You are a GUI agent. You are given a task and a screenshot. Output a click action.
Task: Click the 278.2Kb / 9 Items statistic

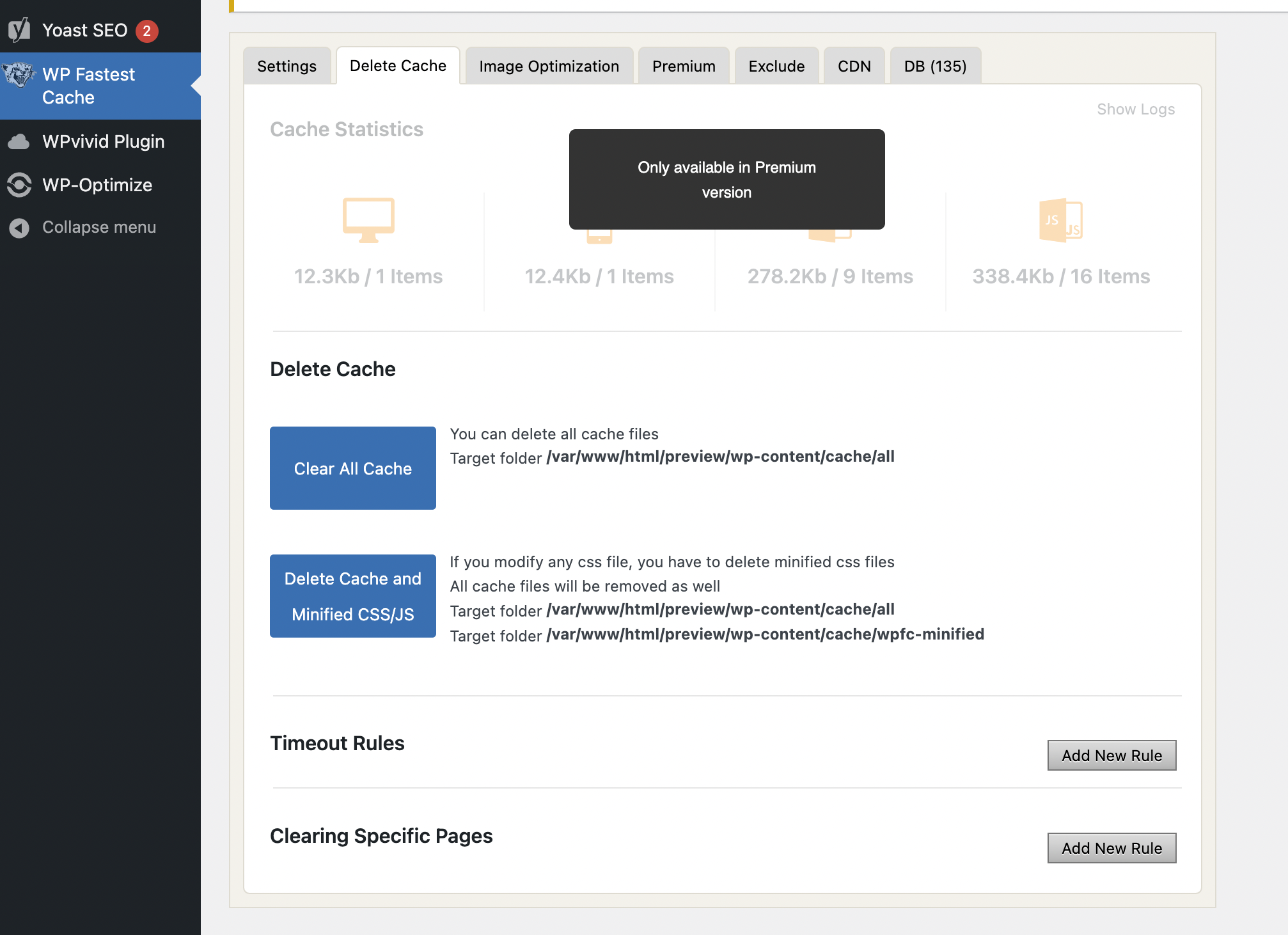(x=830, y=276)
